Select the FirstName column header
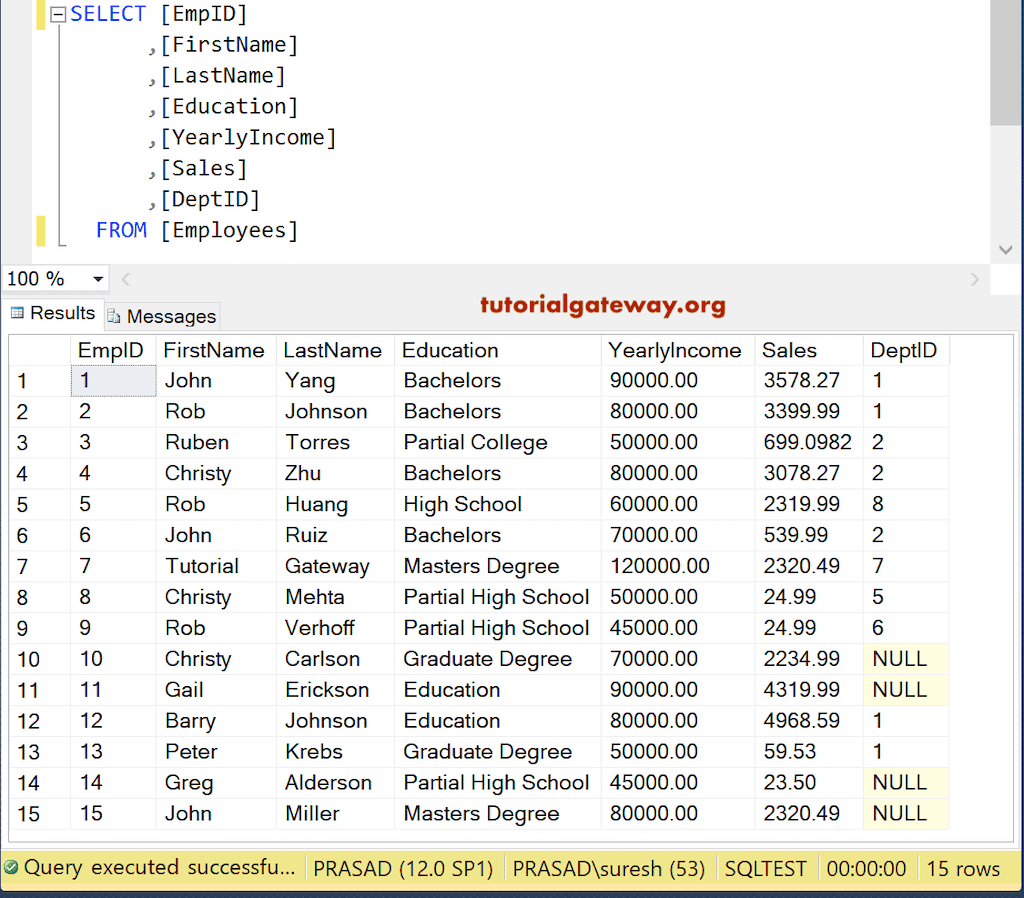This screenshot has height=898, width=1024. pyautogui.click(x=216, y=350)
